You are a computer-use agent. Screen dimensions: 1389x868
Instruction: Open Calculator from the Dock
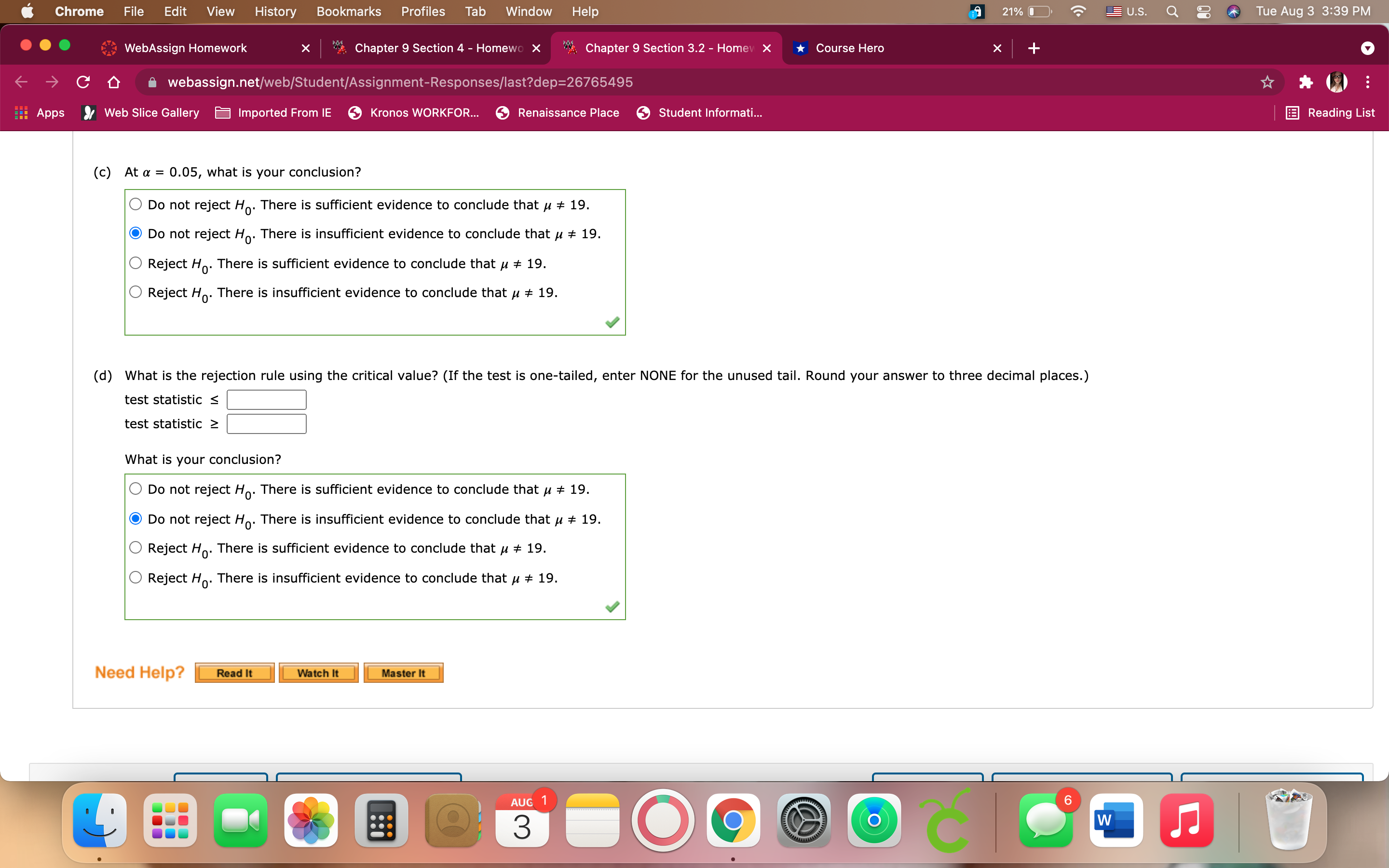point(381,820)
